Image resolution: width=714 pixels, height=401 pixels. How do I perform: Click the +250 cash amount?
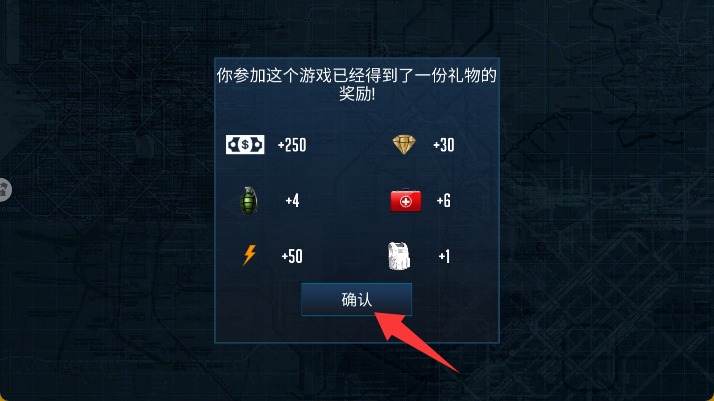(292, 145)
